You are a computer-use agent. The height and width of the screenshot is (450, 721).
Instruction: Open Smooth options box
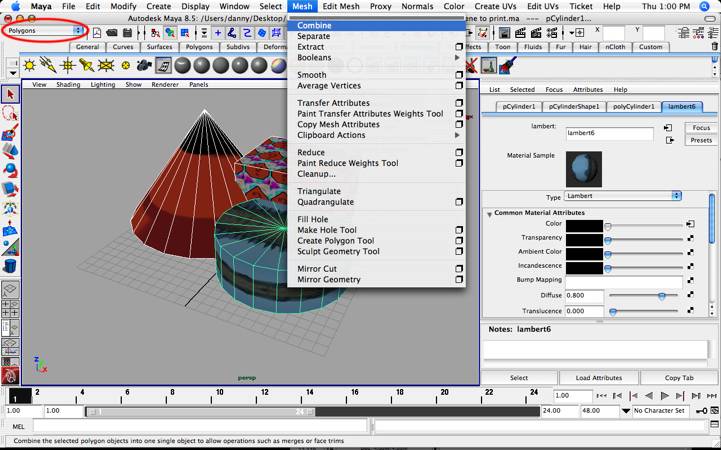pos(459,75)
